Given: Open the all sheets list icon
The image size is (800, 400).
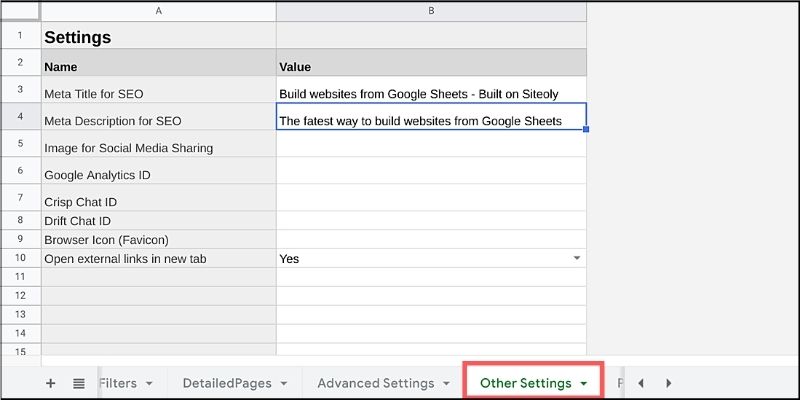Looking at the screenshot, I should click(x=79, y=383).
